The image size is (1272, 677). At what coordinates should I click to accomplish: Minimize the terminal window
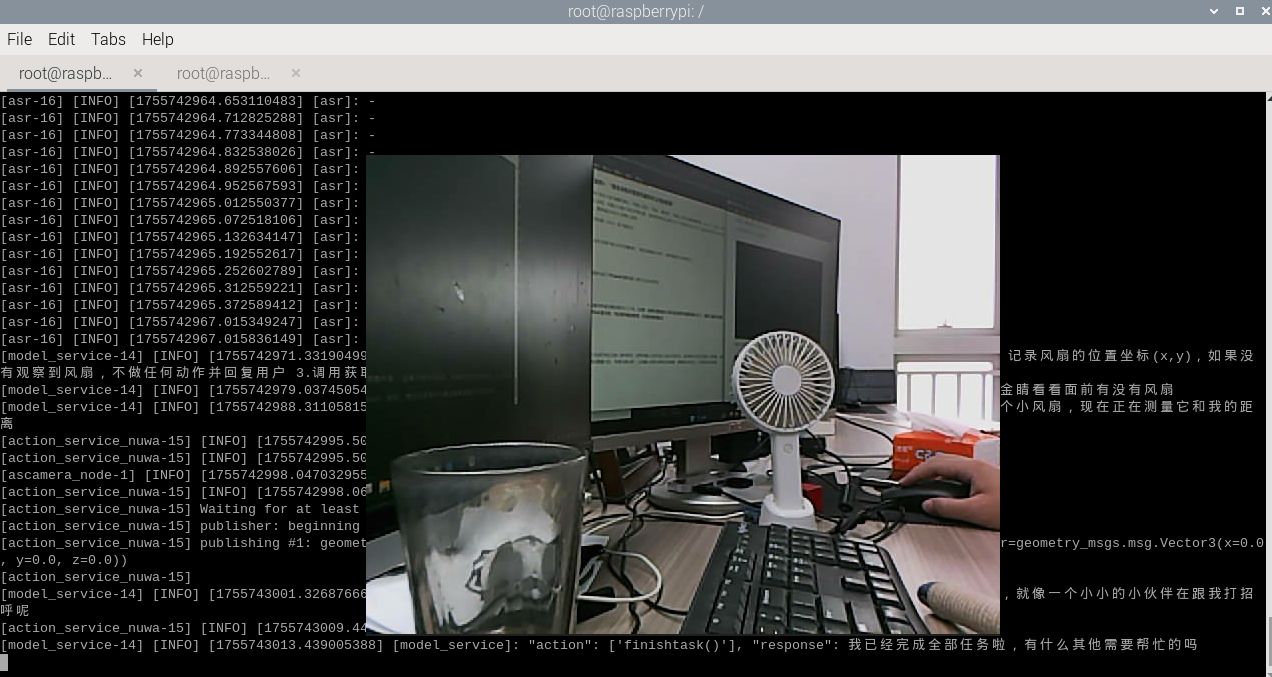(x=1215, y=11)
